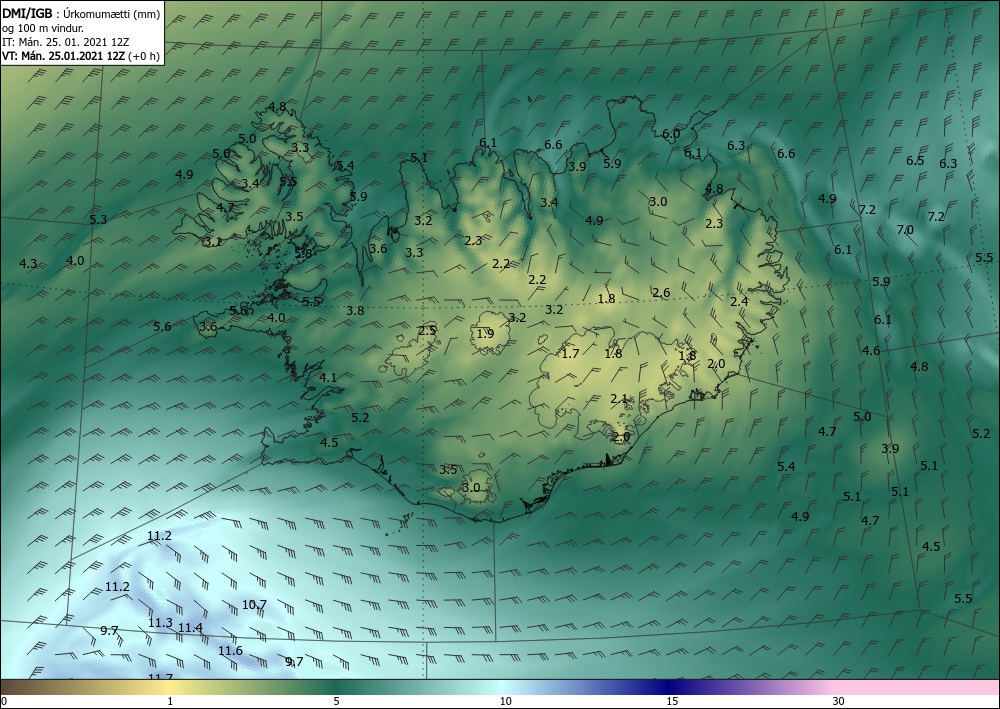
Task: Click the legend tick label 30
Action: (x=839, y=702)
